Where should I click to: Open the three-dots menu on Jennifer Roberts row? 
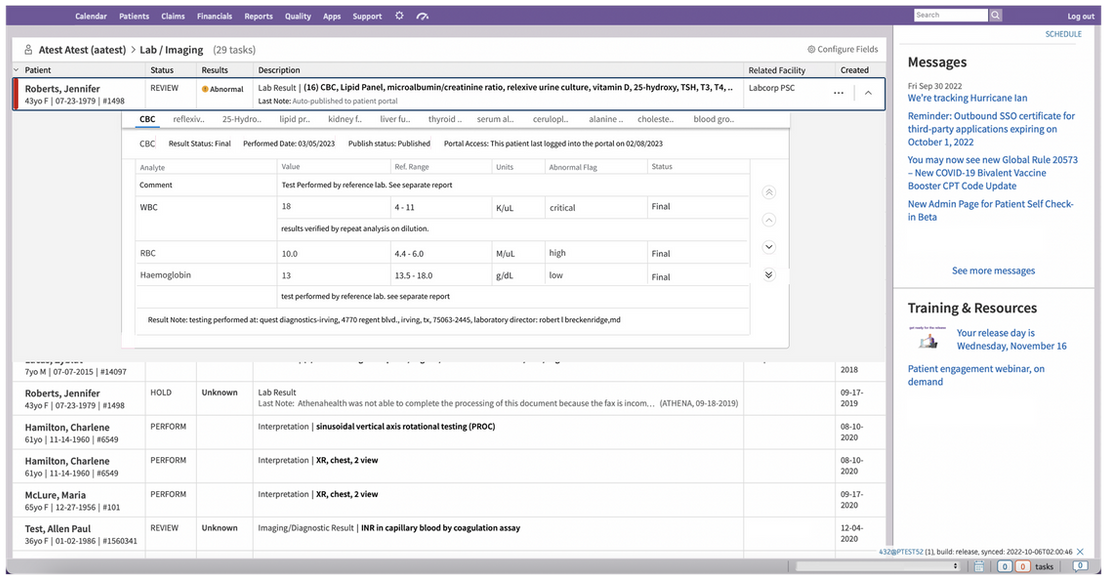pos(838,93)
